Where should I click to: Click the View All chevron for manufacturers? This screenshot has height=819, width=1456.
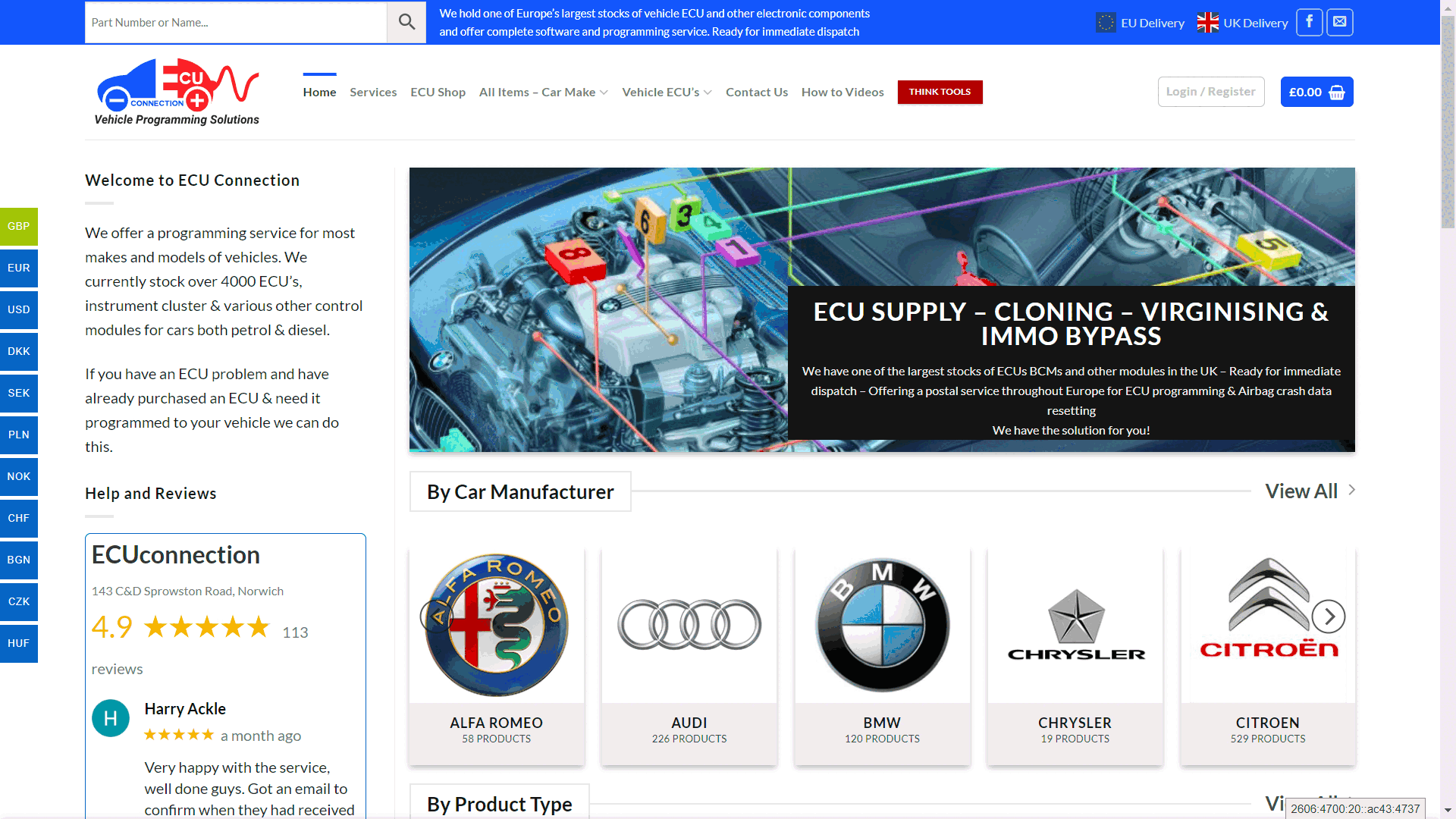pos(1351,491)
